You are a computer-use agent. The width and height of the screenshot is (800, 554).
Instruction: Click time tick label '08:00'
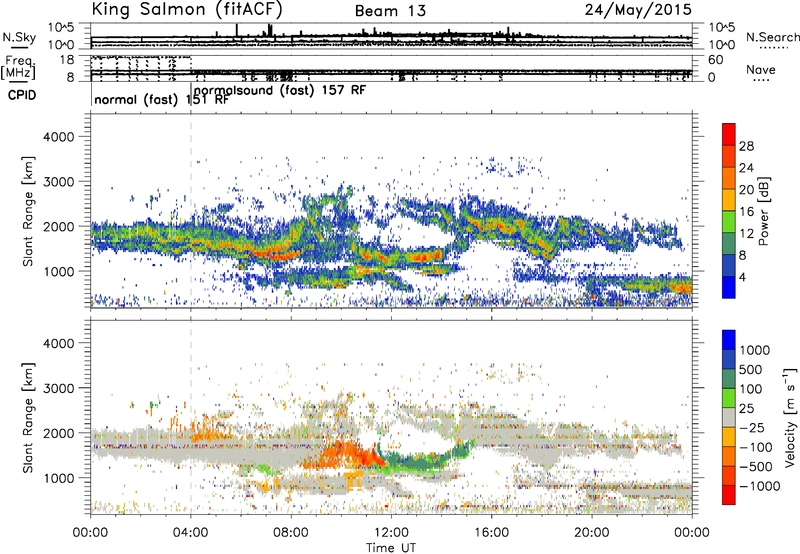(291, 533)
